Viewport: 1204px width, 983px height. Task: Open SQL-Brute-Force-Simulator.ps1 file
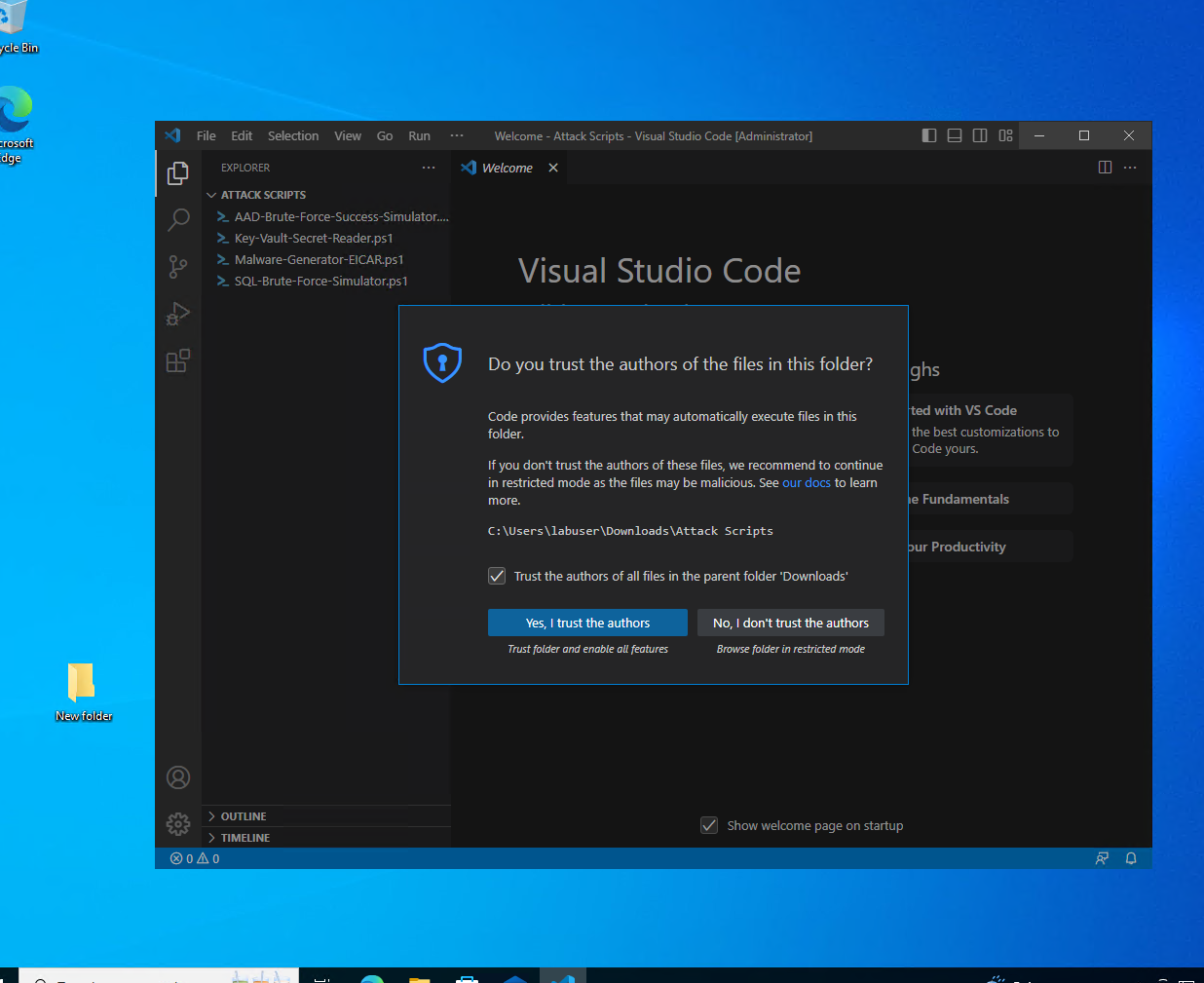click(x=327, y=281)
